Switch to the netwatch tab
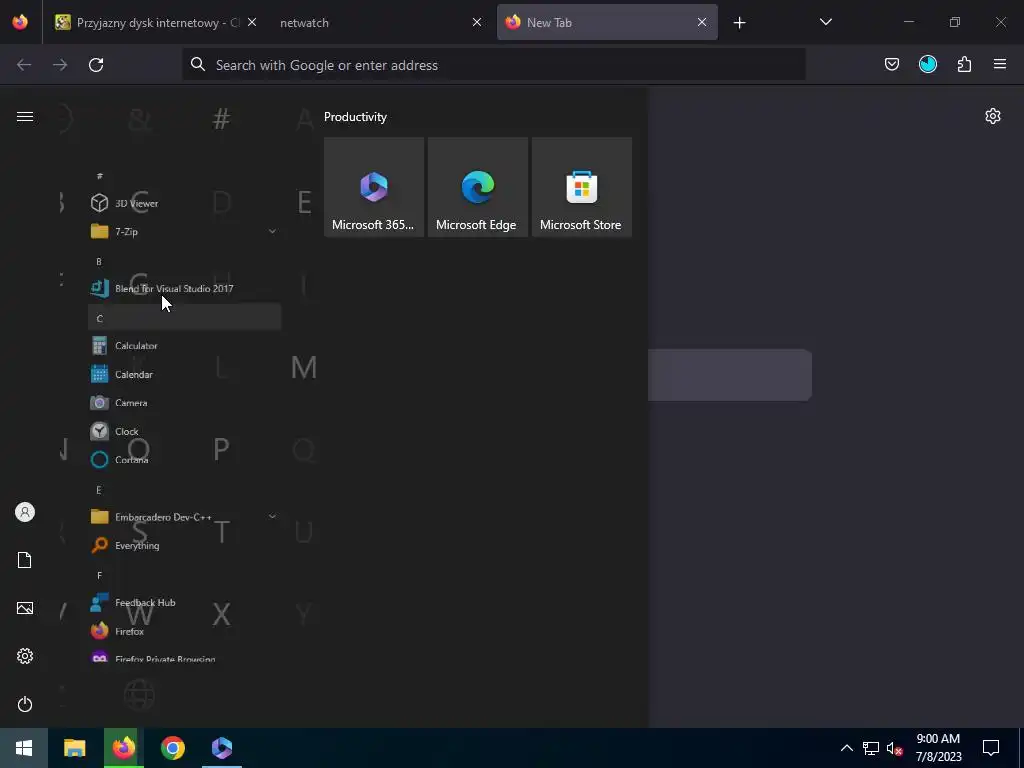The height and width of the screenshot is (768, 1024). click(377, 22)
